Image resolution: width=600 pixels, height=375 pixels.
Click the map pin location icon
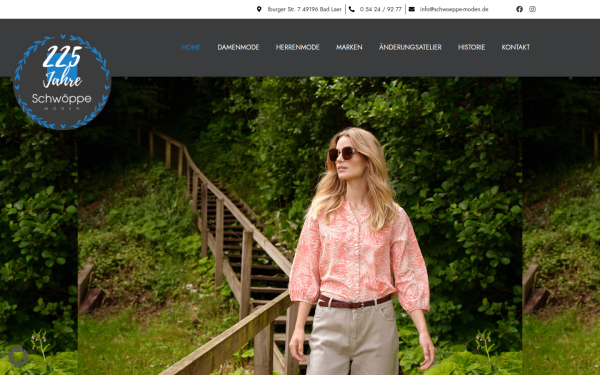point(259,9)
